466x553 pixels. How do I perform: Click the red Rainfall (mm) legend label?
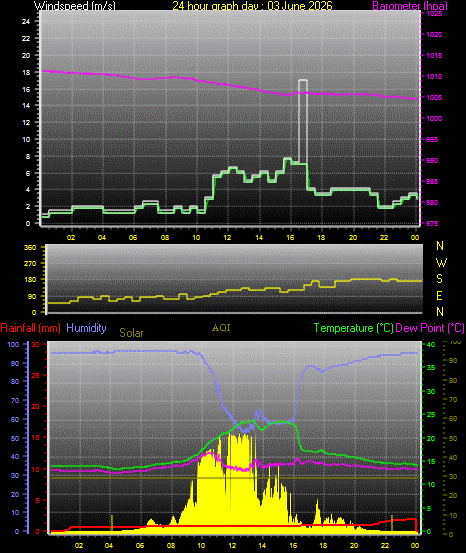tap(31, 328)
